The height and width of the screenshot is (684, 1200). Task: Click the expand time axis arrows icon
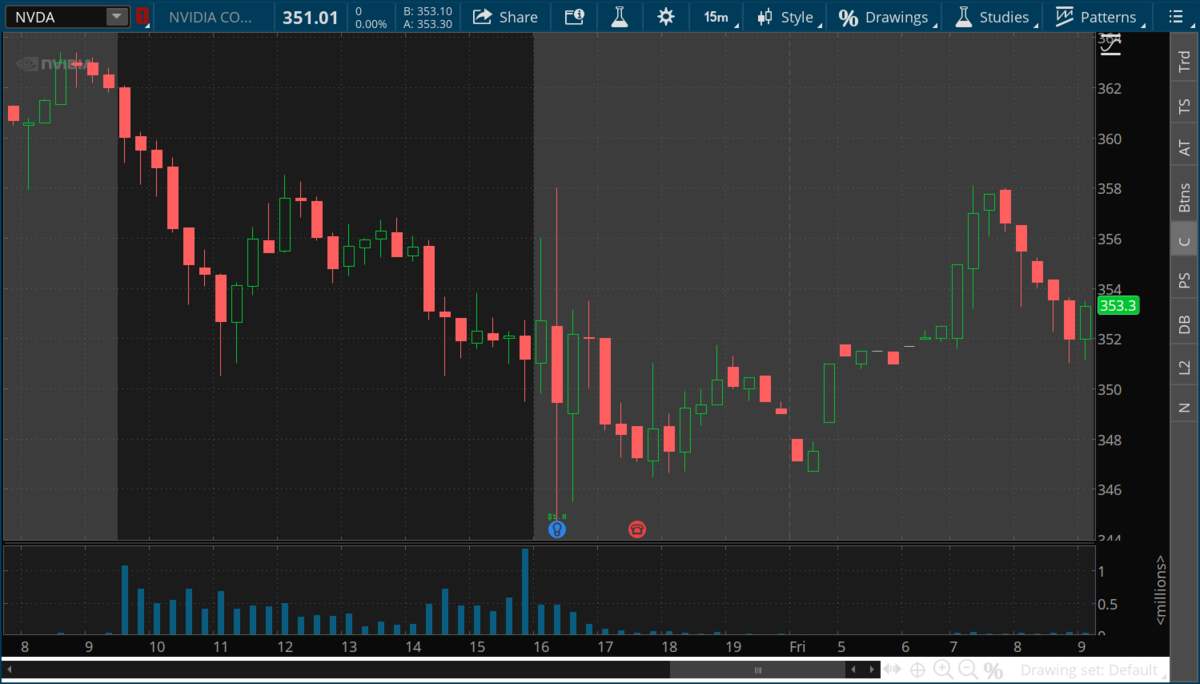pyautogui.click(x=892, y=670)
